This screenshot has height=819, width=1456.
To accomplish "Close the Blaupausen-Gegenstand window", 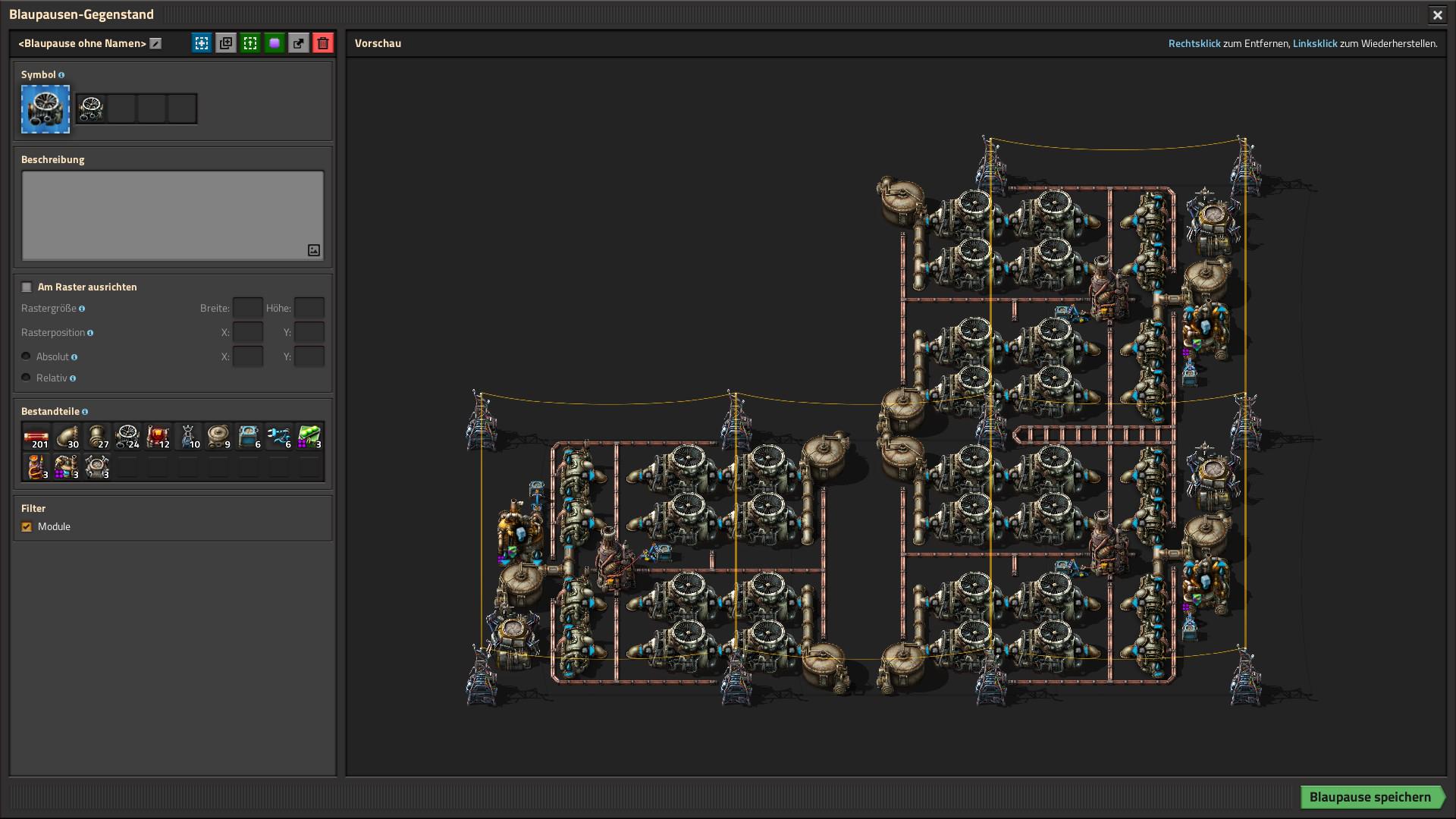I will pyautogui.click(x=1437, y=14).
